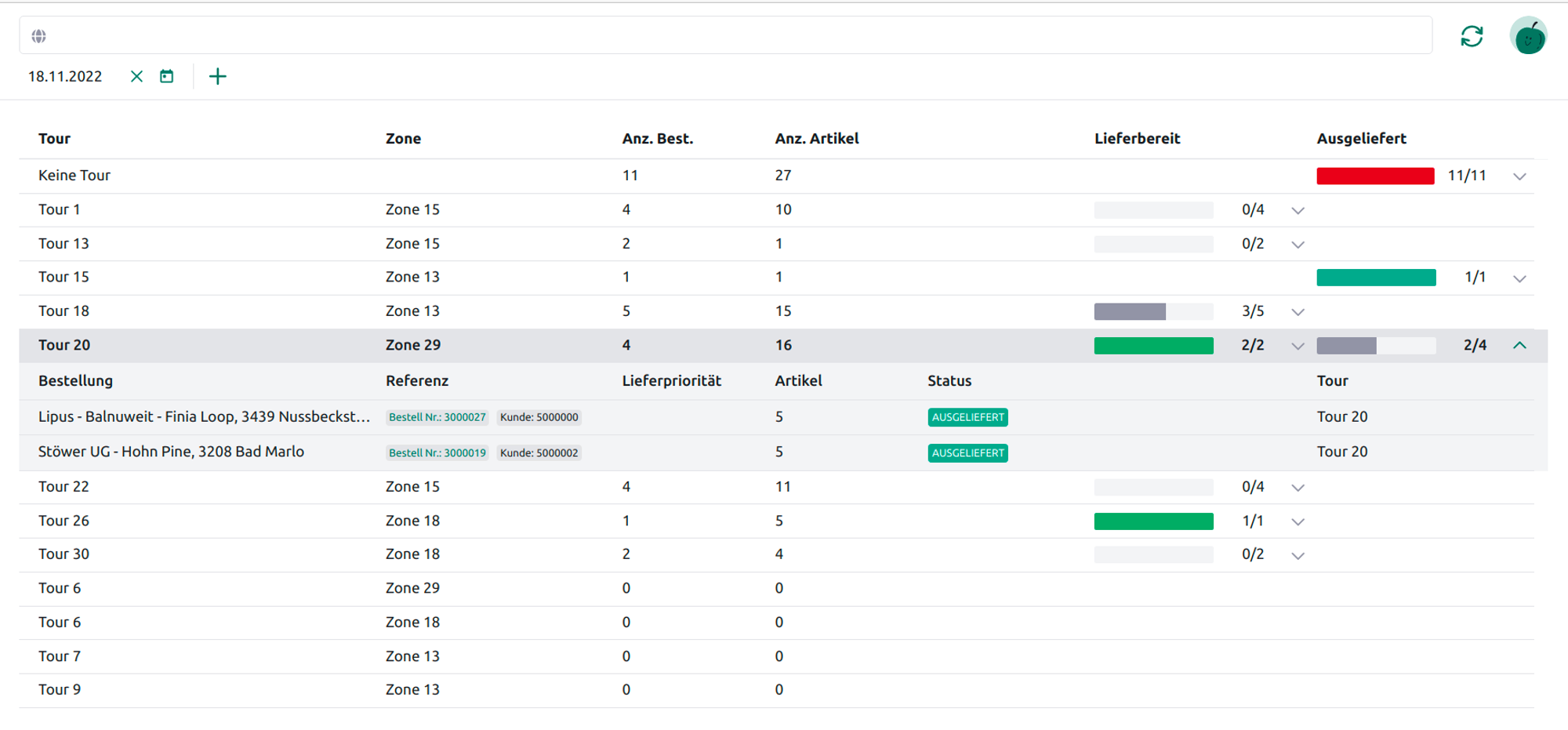Expand Tour 1 Lieferbereit chevron

pyautogui.click(x=1298, y=210)
